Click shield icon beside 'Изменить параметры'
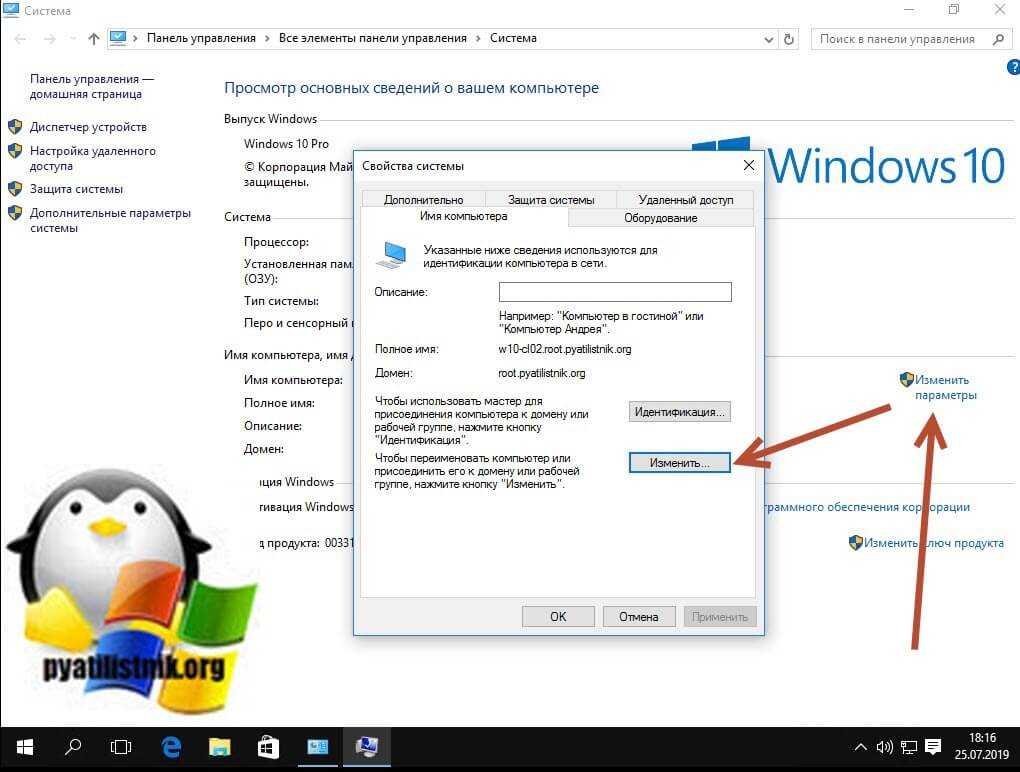1020x772 pixels. click(x=906, y=379)
